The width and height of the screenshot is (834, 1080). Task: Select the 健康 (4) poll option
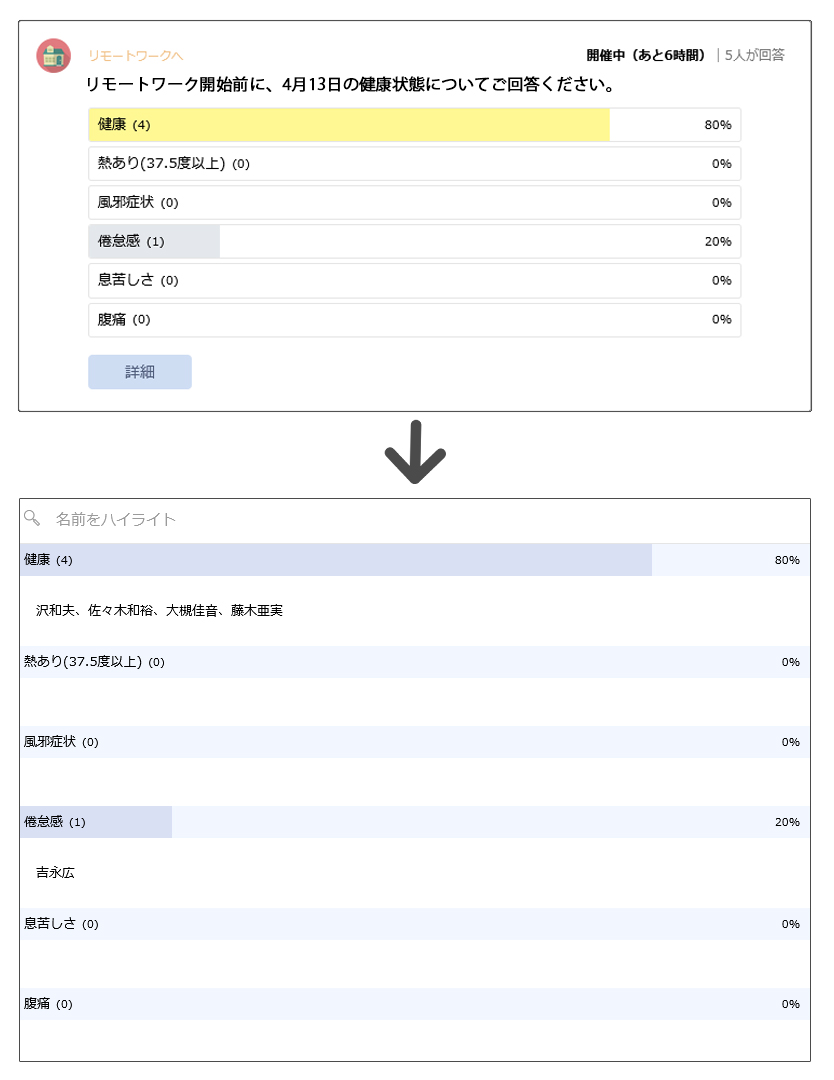tap(415, 125)
